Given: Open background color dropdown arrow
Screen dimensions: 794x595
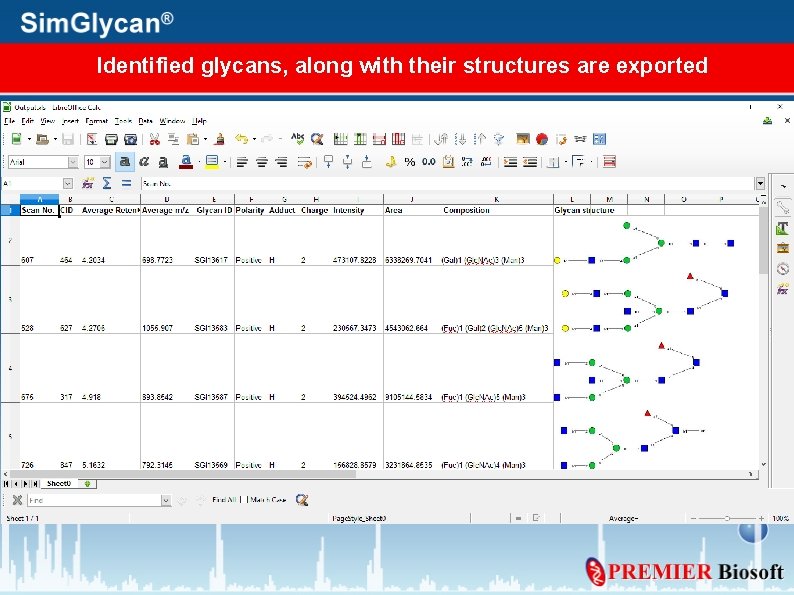Looking at the screenshot, I should (224, 162).
